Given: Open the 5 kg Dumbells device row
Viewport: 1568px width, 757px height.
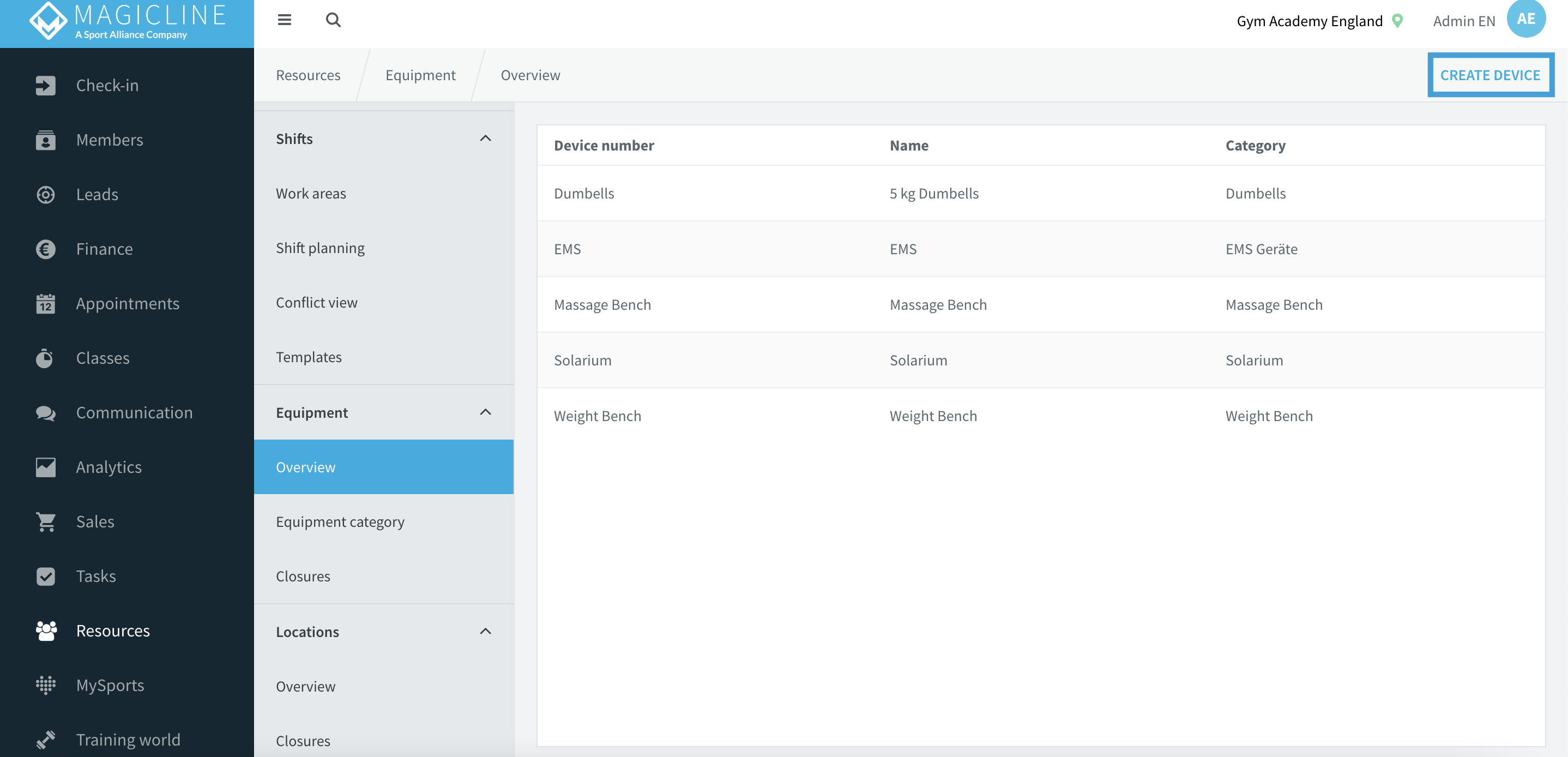Looking at the screenshot, I should pyautogui.click(x=1041, y=194).
